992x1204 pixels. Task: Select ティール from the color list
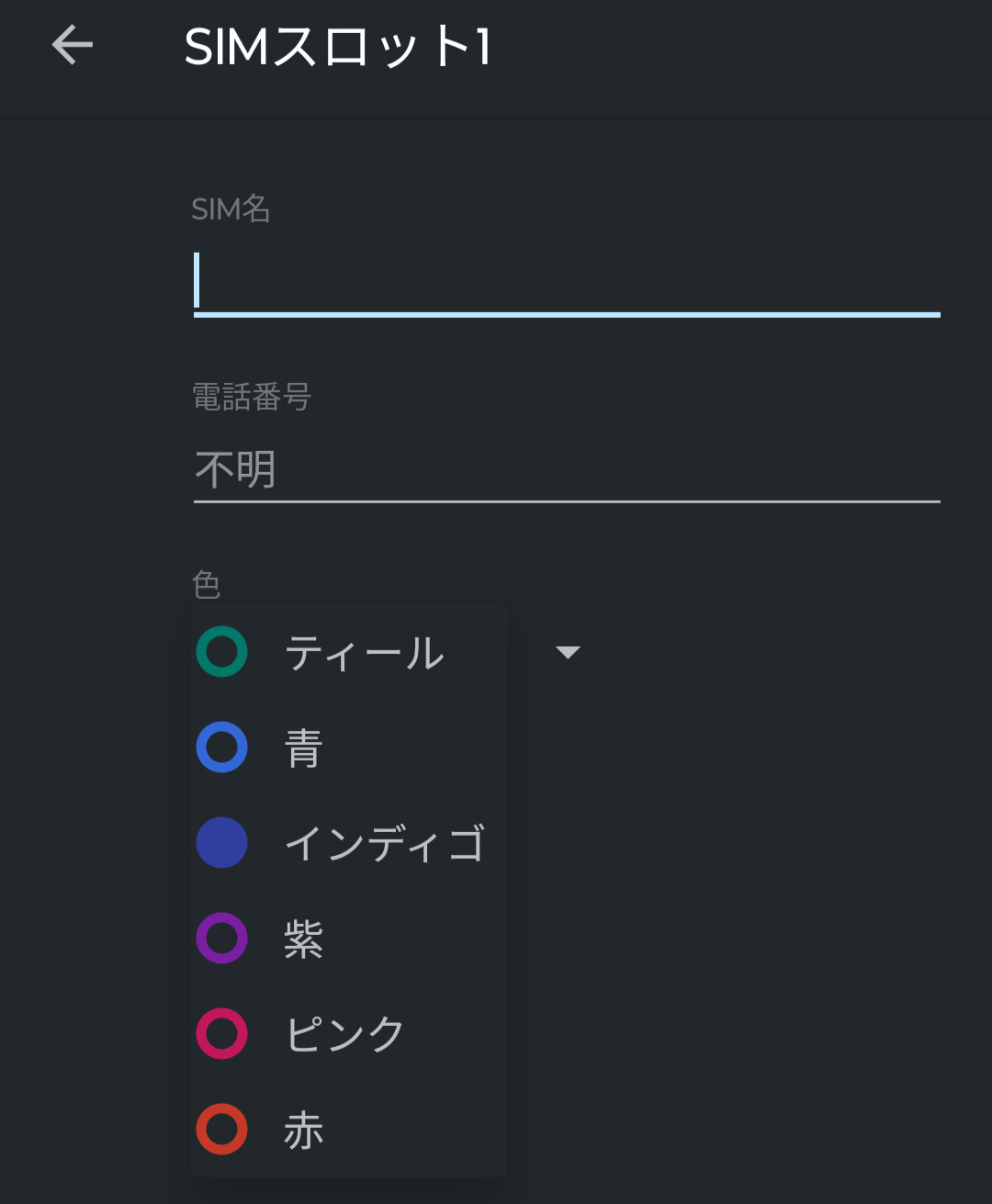pyautogui.click(x=365, y=653)
